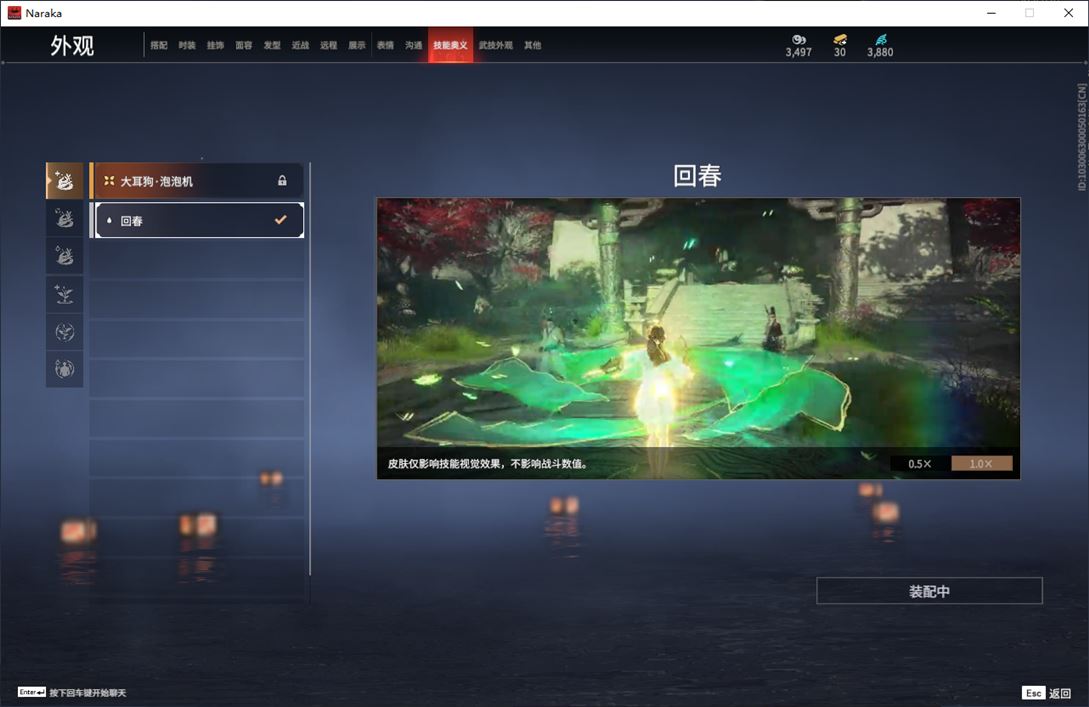The height and width of the screenshot is (707, 1089).
Task: Click the 装配中 equip button
Action: pos(929,591)
